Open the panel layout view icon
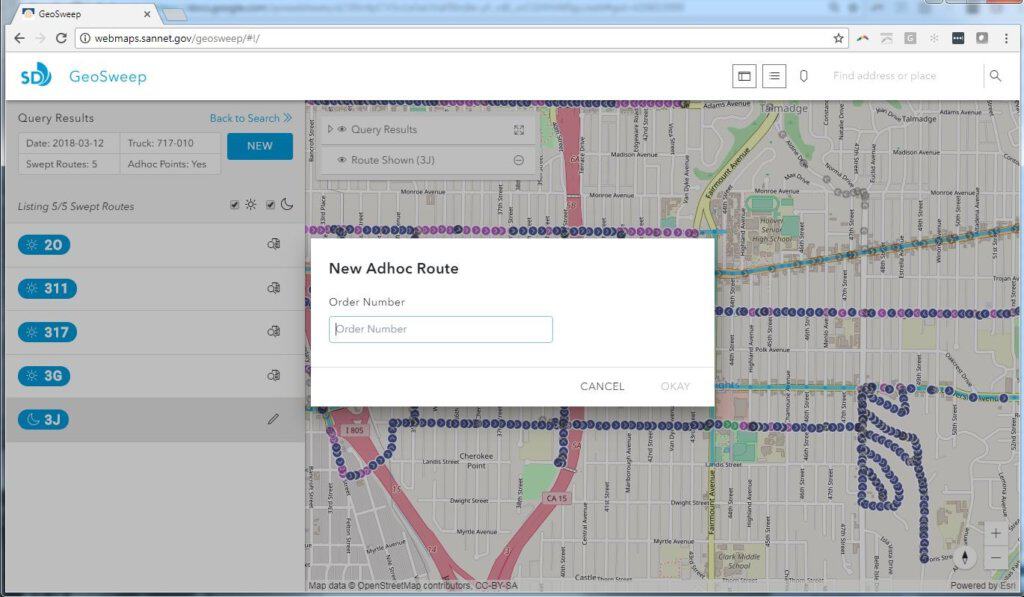The width and height of the screenshot is (1024, 597). [x=743, y=76]
